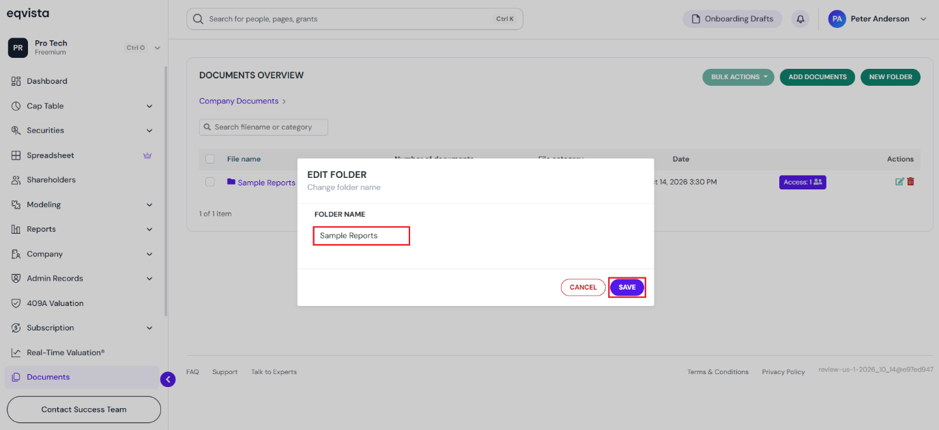This screenshot has width=939, height=430.
Task: Open Spreadsheet in the sidebar
Action: click(50, 155)
